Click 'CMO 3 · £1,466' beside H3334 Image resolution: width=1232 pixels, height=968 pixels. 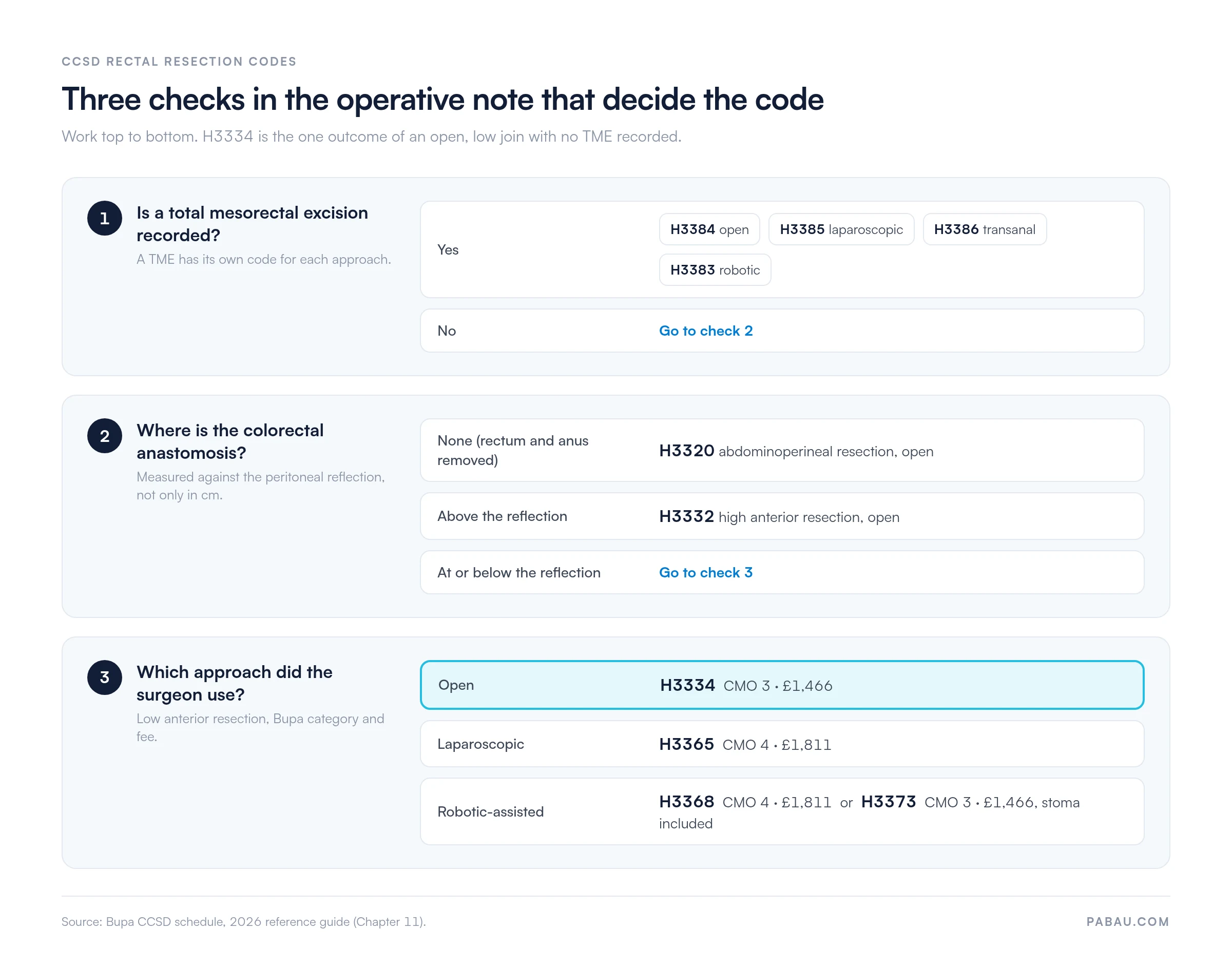(x=778, y=686)
